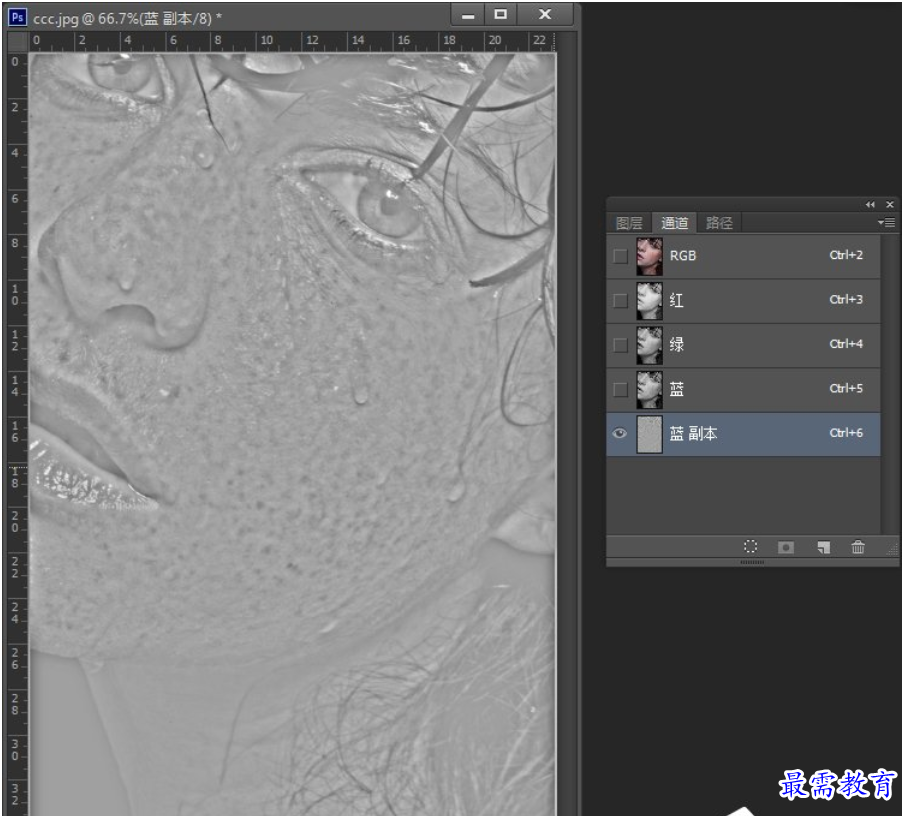The height and width of the screenshot is (816, 903).
Task: Click the Ctrl+6 shortcut label
Action: tap(846, 433)
